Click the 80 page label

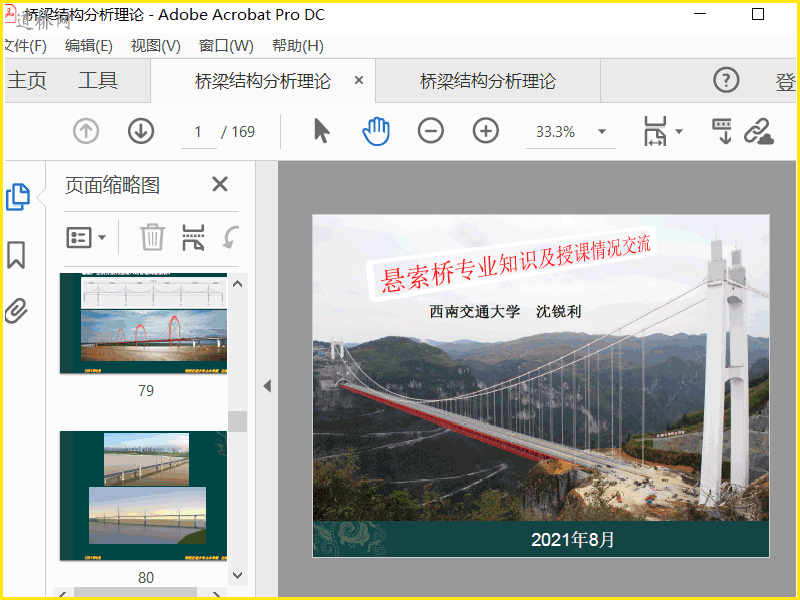pos(146,578)
